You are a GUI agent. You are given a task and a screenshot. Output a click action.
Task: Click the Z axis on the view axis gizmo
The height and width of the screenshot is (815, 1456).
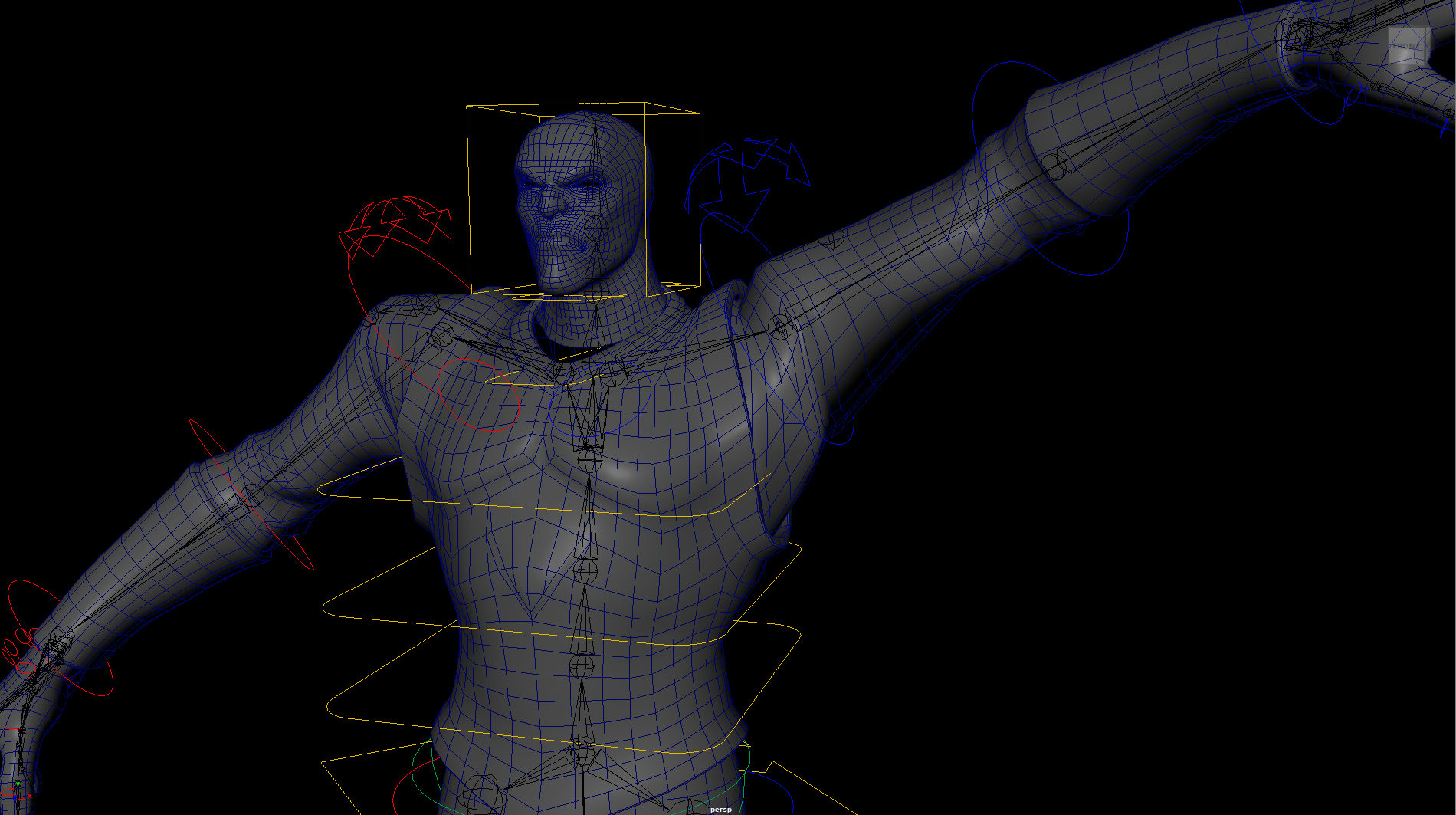click(15, 798)
